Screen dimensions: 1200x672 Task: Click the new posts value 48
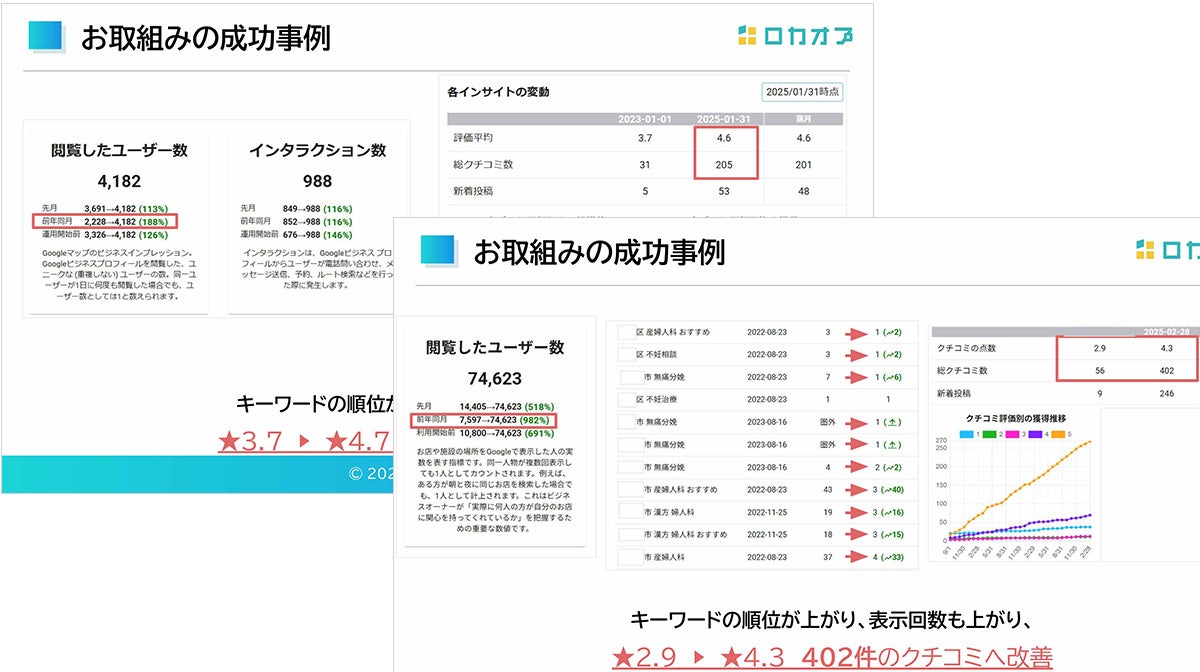(802, 191)
